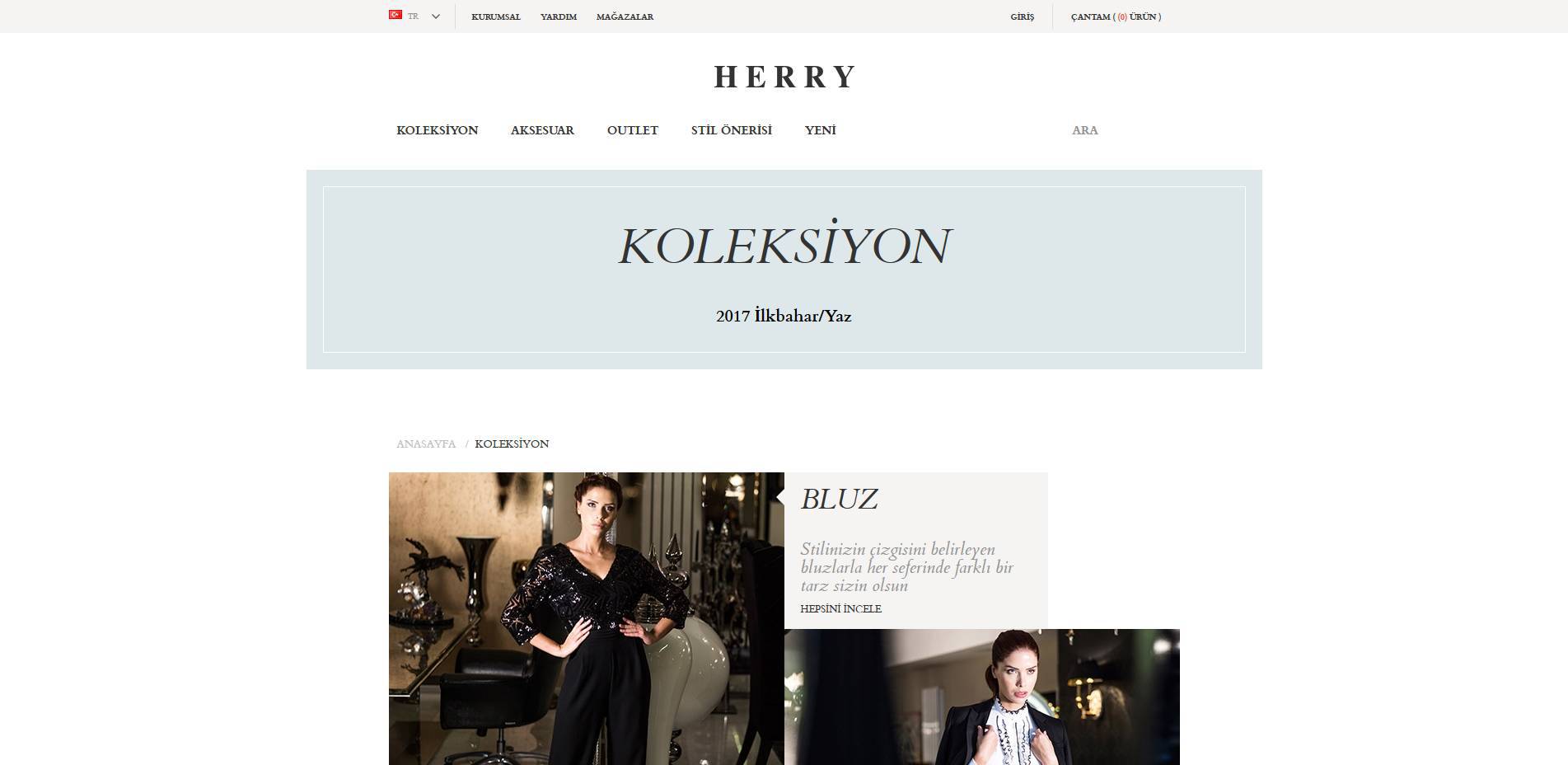Open ÇANTAM shopping bag
1568x765 pixels.
click(x=1116, y=16)
